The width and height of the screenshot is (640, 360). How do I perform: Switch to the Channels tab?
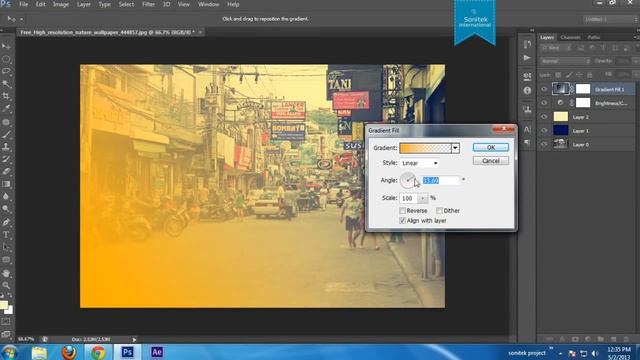(570, 38)
